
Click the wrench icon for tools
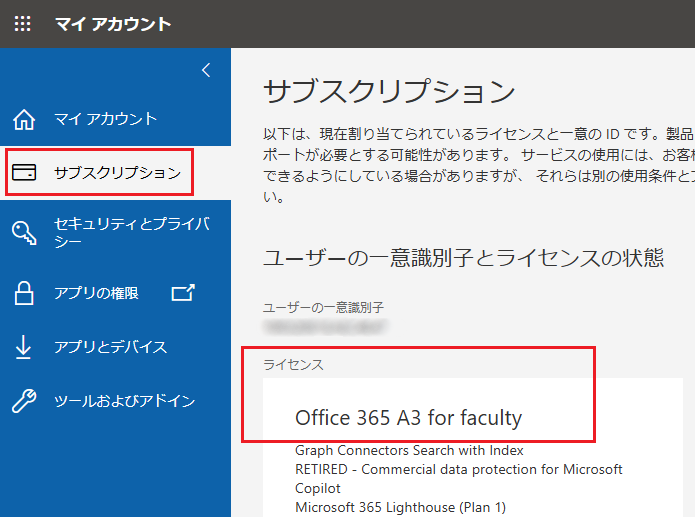24,402
